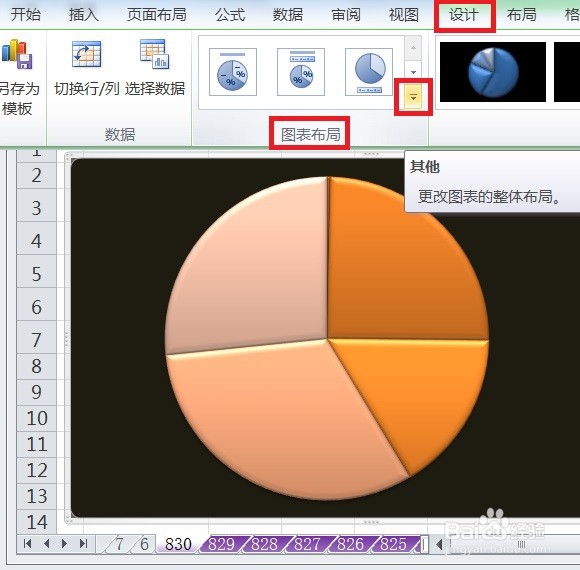
Task: Select the active sheet tab 830
Action: pyautogui.click(x=178, y=544)
